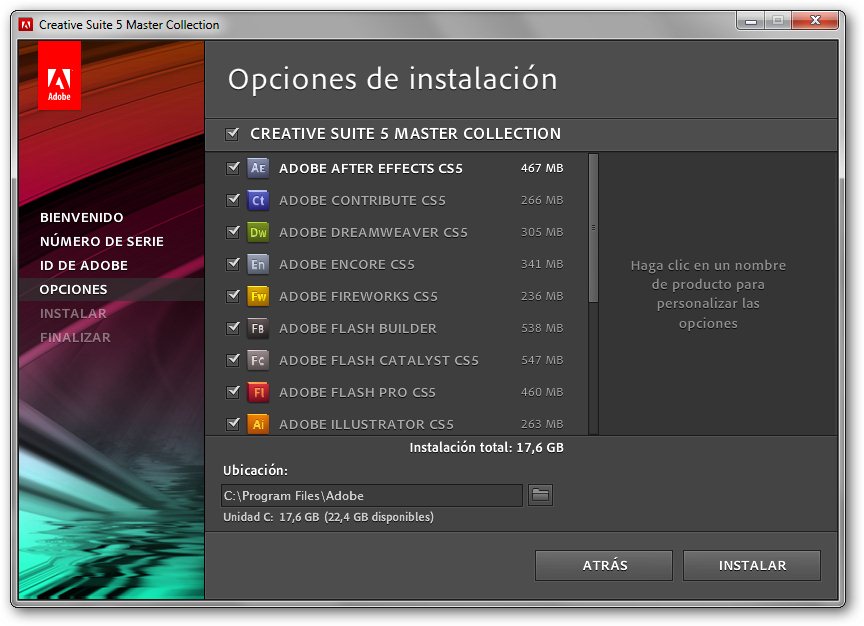Select Adobe Flash Pro CS5 product name
Viewport: 864px width, 626px height.
tap(357, 392)
